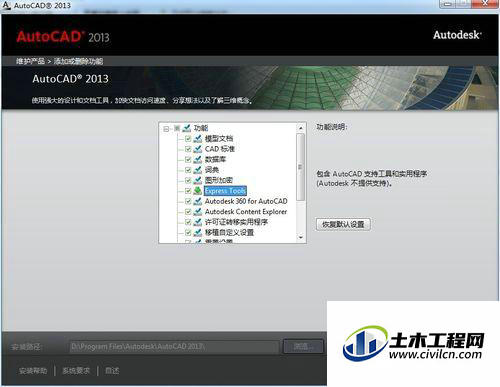
Task: Collapse the 功能 tree root node
Action: click(166, 129)
